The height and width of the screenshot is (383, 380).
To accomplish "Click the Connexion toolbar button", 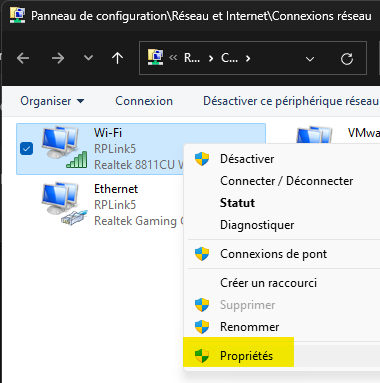I will (144, 101).
